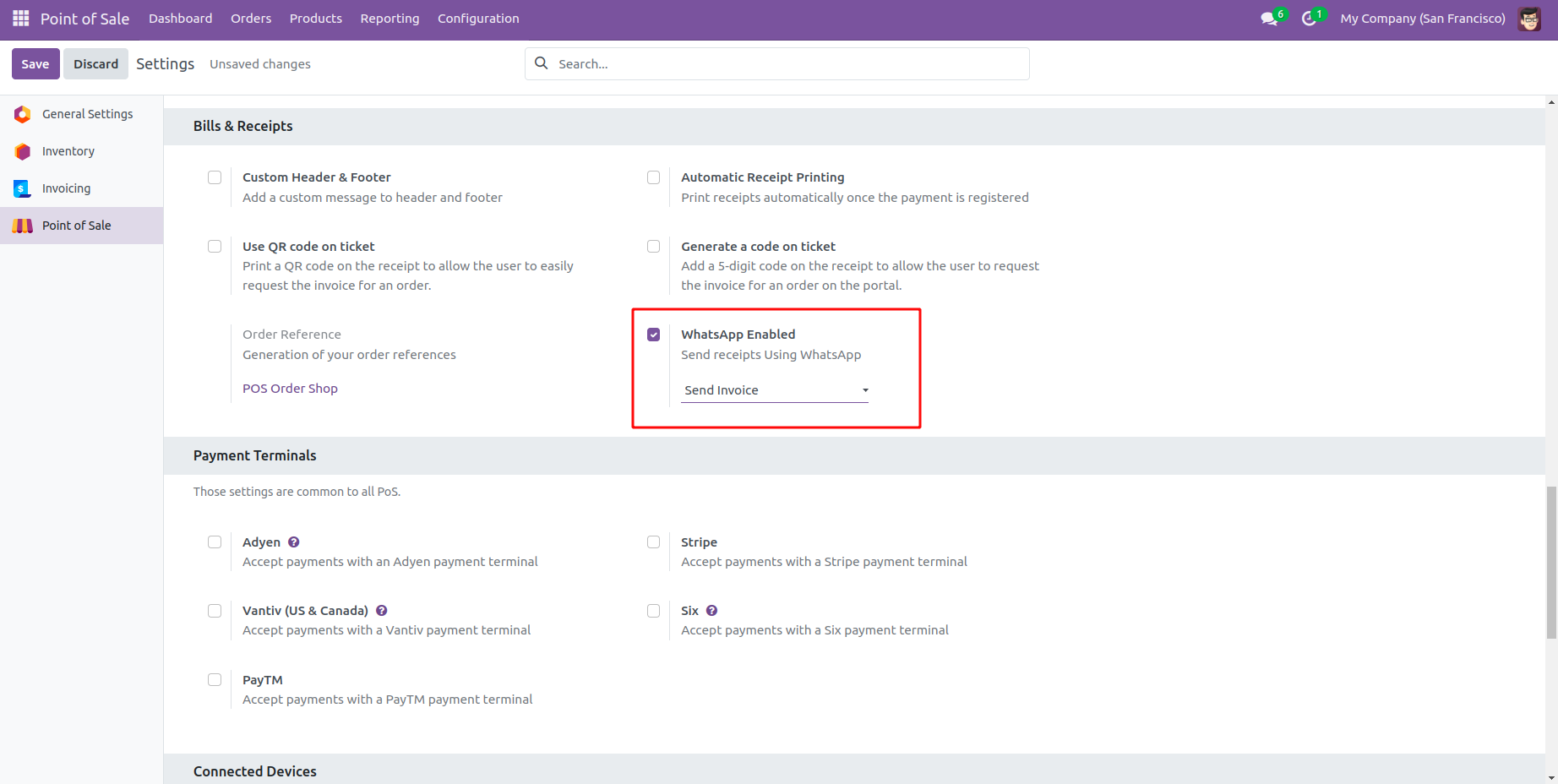Image resolution: width=1558 pixels, height=784 pixels.
Task: Toggle Generate a code on ticket
Action: coord(653,247)
